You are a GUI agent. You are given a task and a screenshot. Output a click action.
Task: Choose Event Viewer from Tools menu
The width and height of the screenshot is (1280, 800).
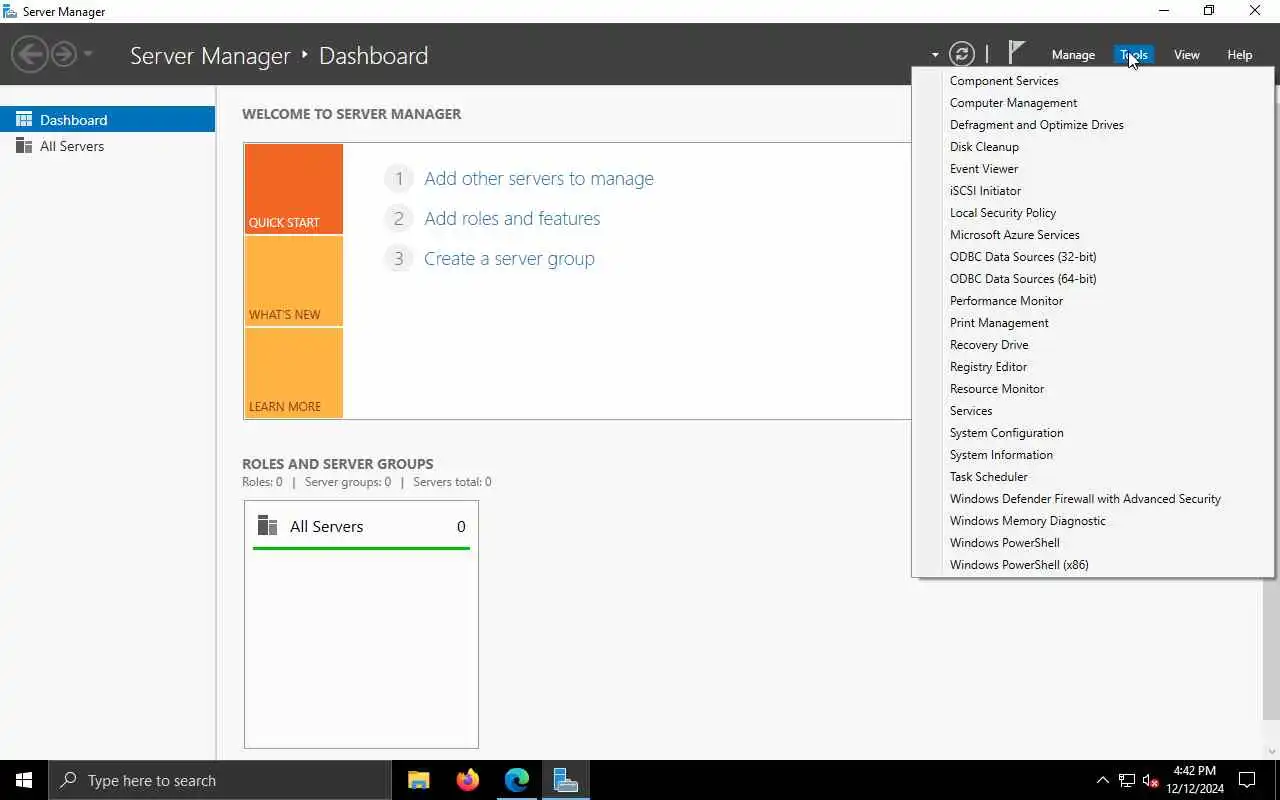[1093, 169]
